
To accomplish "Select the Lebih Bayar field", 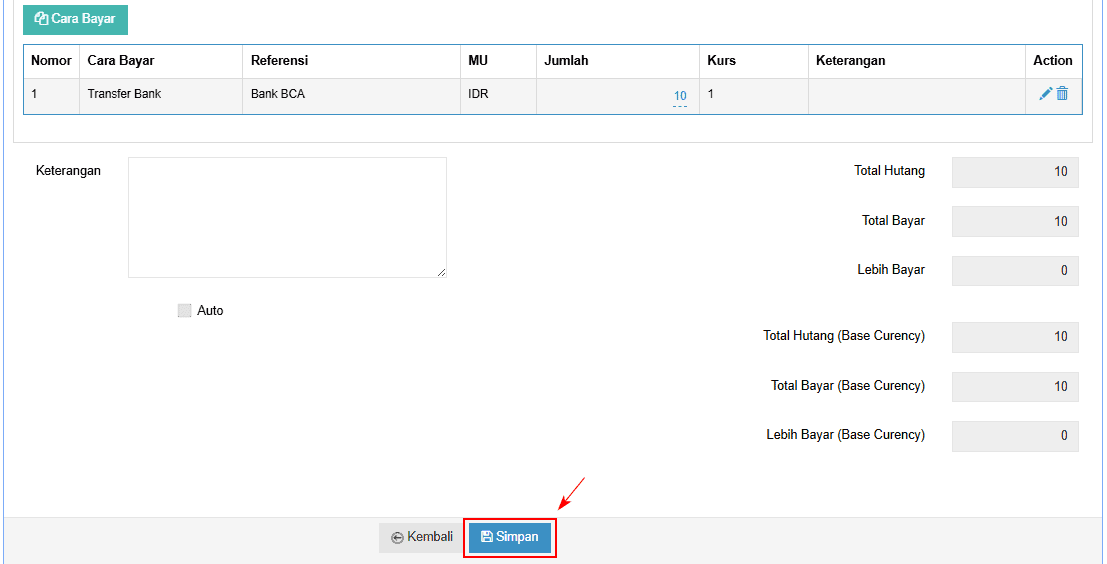I will pyautogui.click(x=1015, y=271).
